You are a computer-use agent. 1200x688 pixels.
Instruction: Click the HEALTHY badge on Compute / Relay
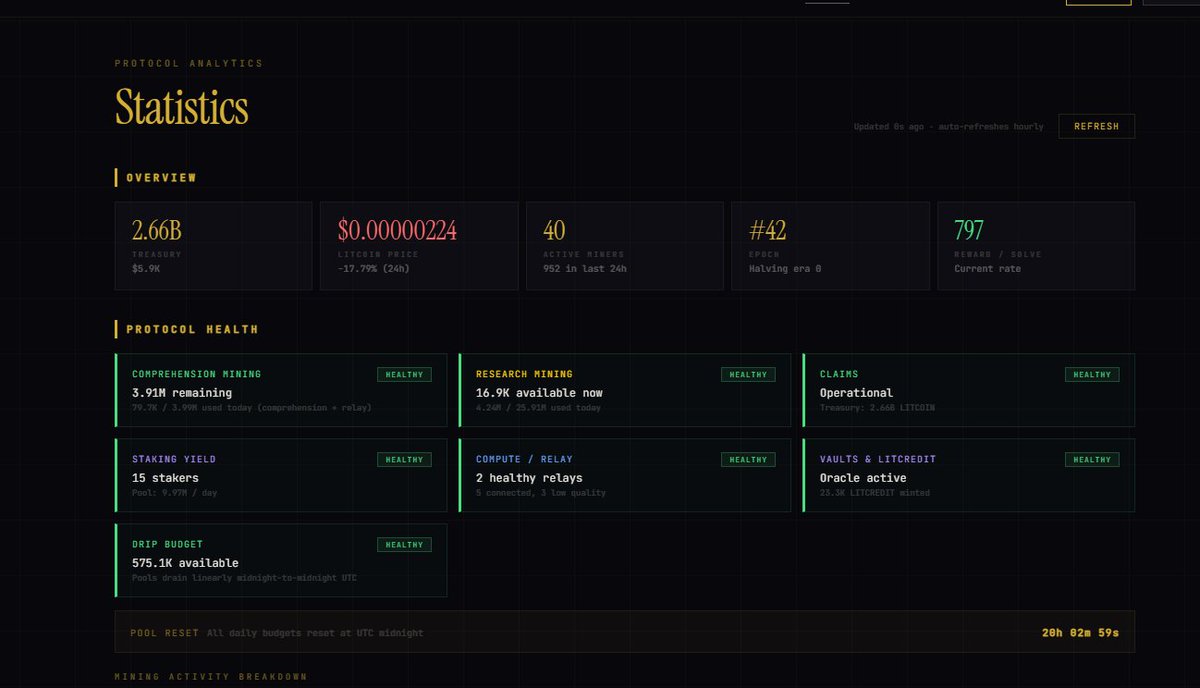[748, 460]
